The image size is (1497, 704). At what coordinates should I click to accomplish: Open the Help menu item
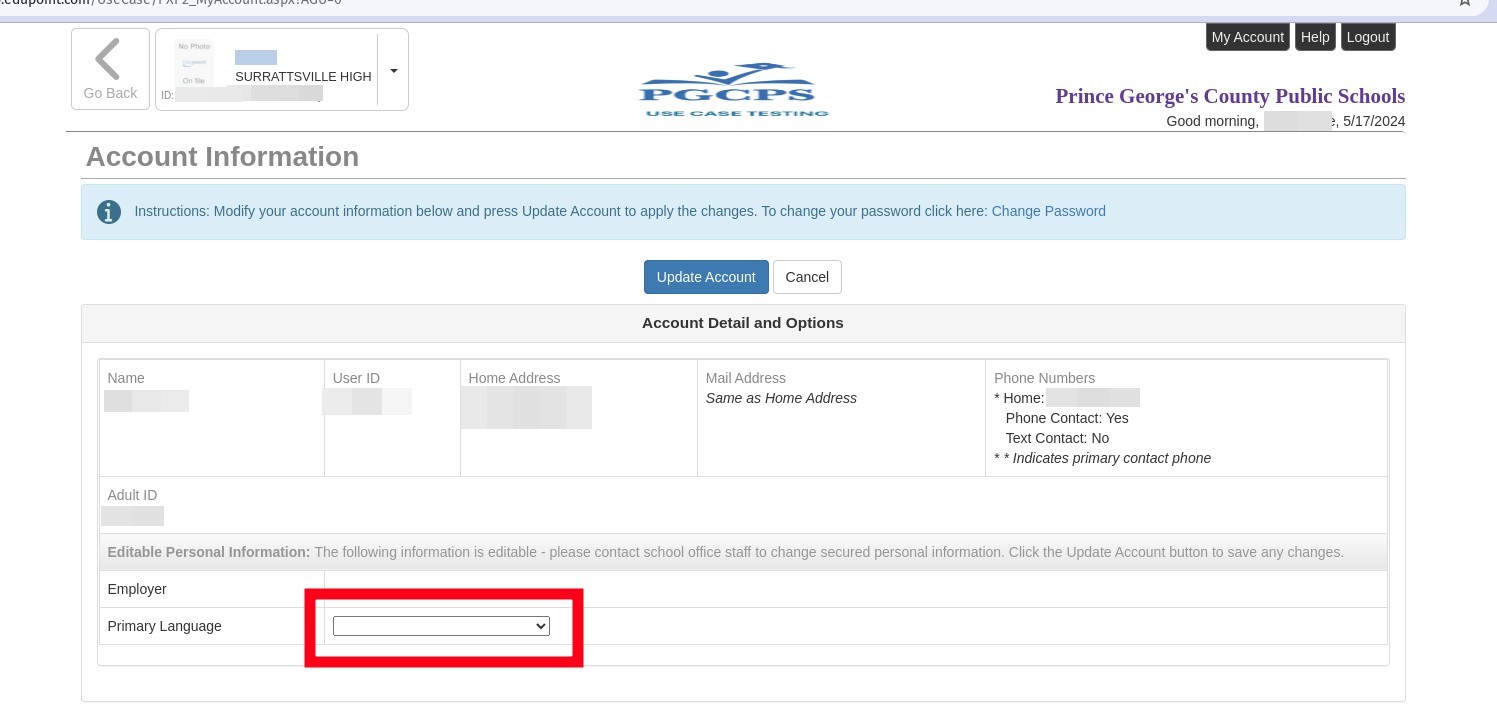click(1314, 37)
